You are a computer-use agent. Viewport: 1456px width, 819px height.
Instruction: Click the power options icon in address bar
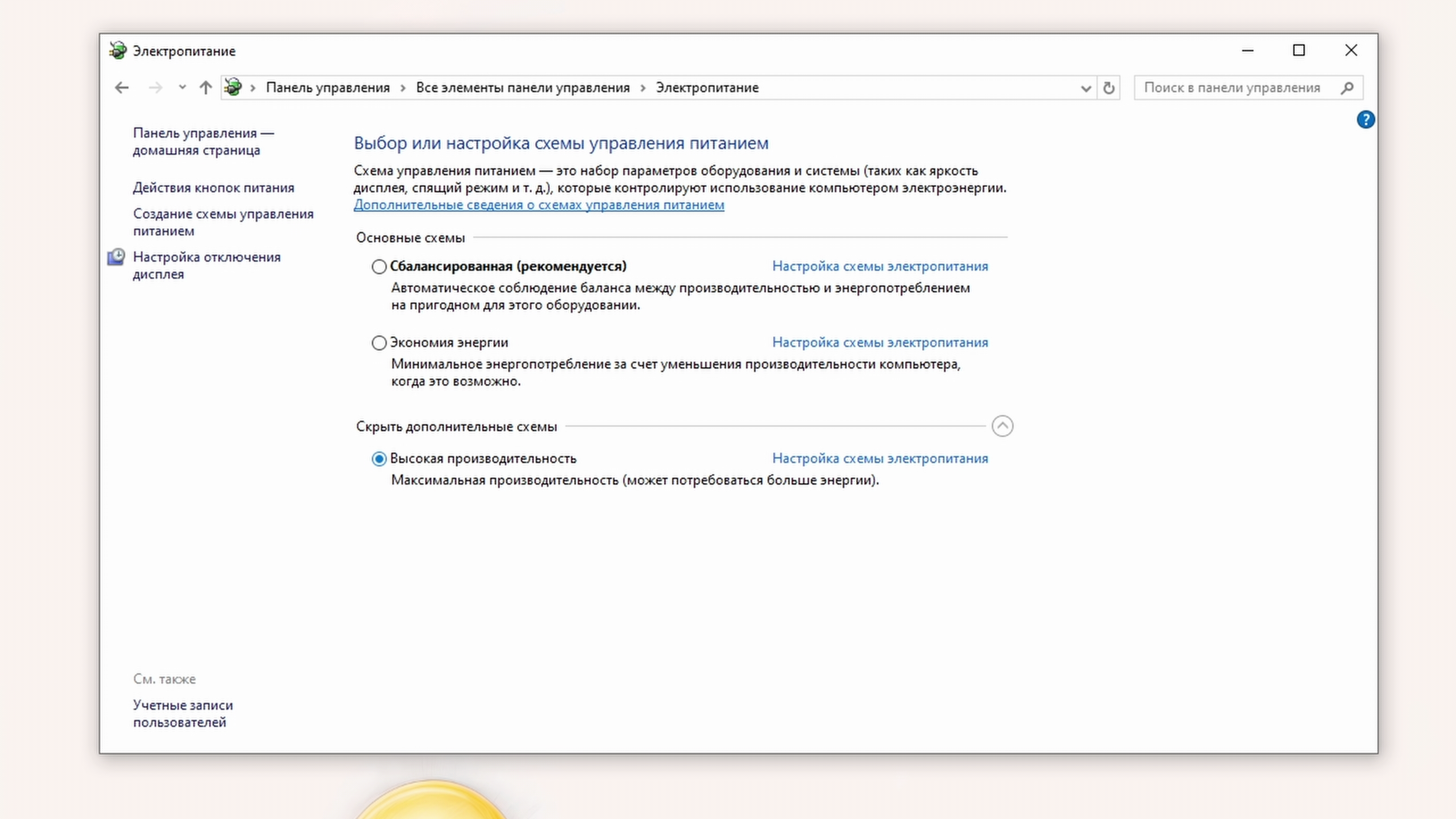tap(233, 88)
